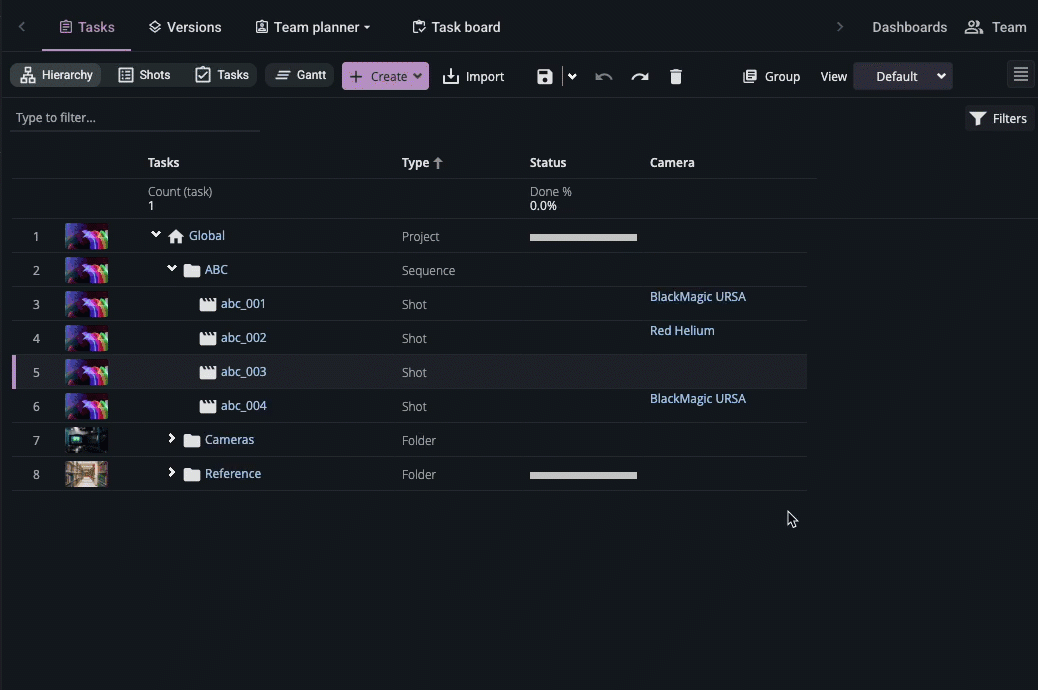Switch to the Shots view
The width and height of the screenshot is (1038, 690).
click(145, 74)
